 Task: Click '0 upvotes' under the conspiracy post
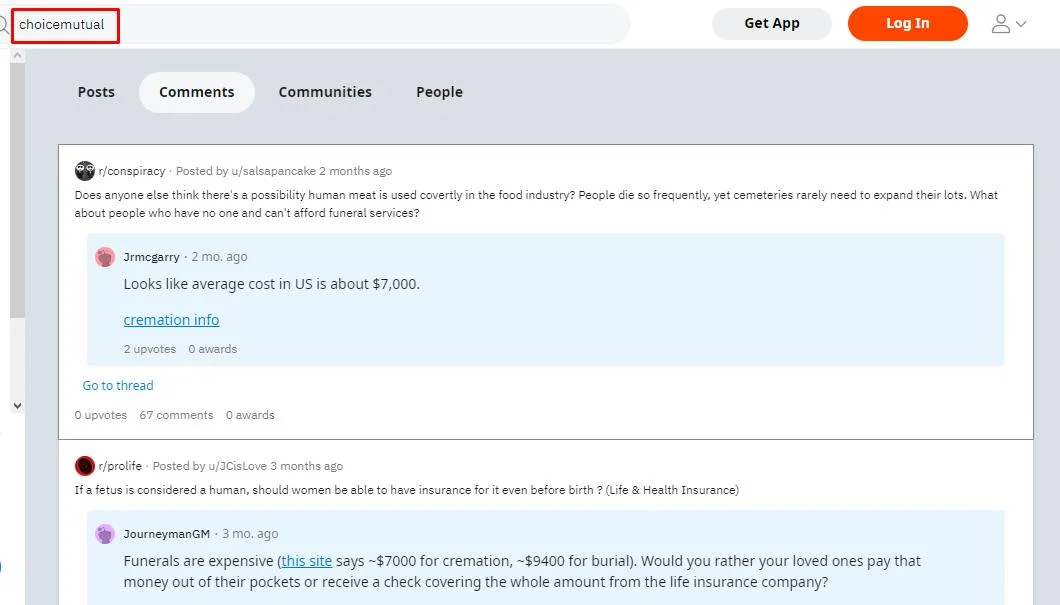[x=101, y=415]
